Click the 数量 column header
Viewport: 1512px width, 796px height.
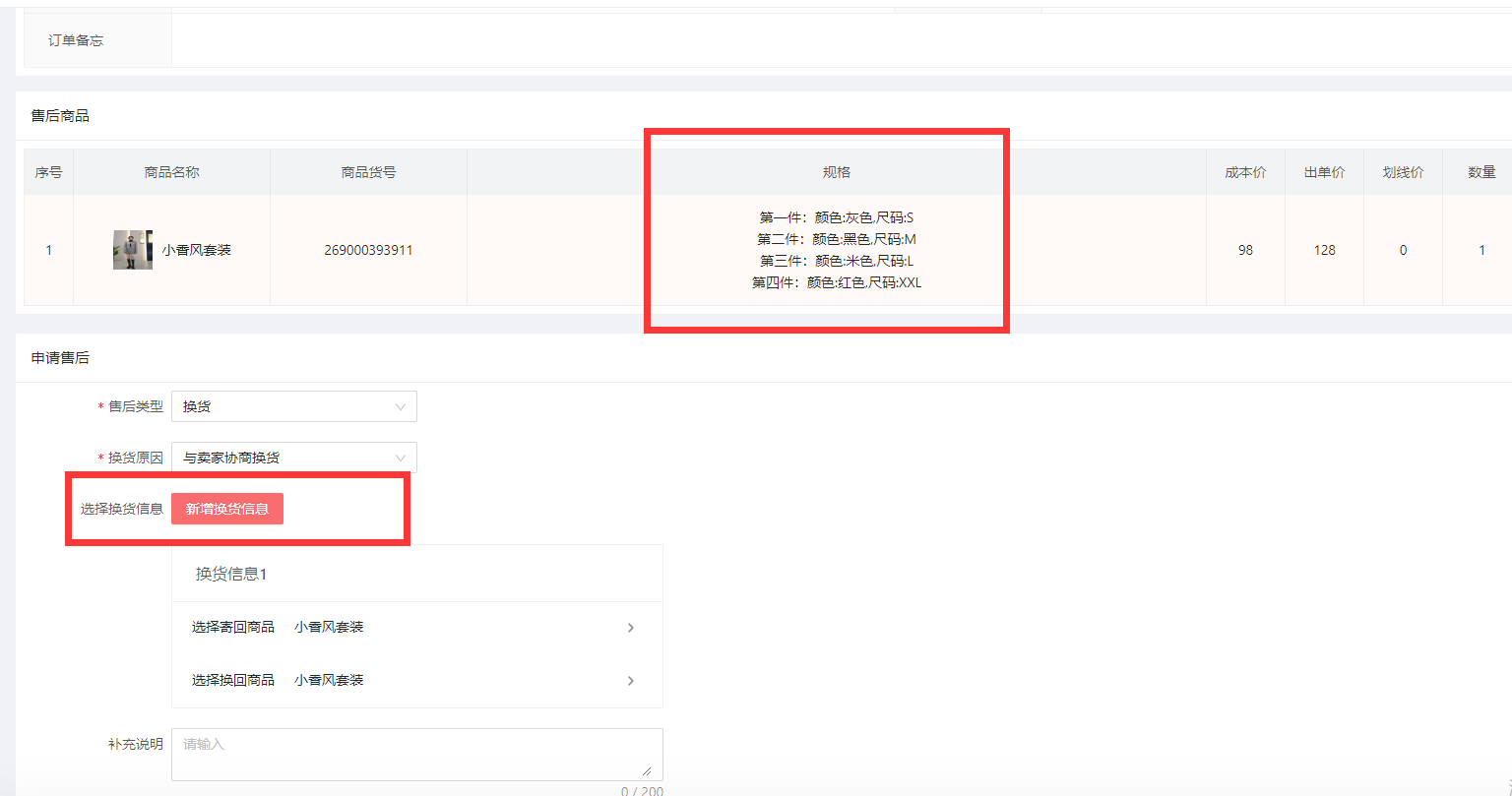pyautogui.click(x=1481, y=172)
